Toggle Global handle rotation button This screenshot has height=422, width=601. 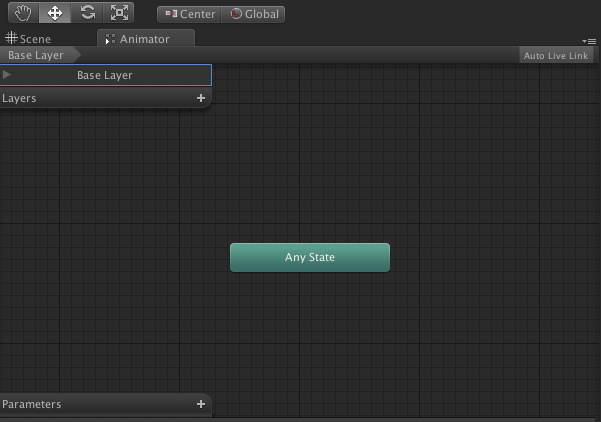pyautogui.click(x=254, y=14)
